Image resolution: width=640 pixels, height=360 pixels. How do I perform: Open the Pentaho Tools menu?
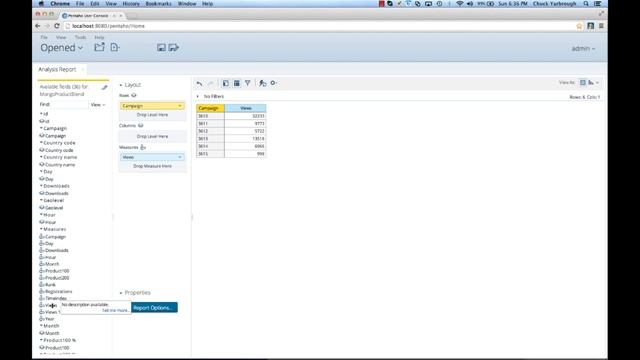click(x=80, y=37)
